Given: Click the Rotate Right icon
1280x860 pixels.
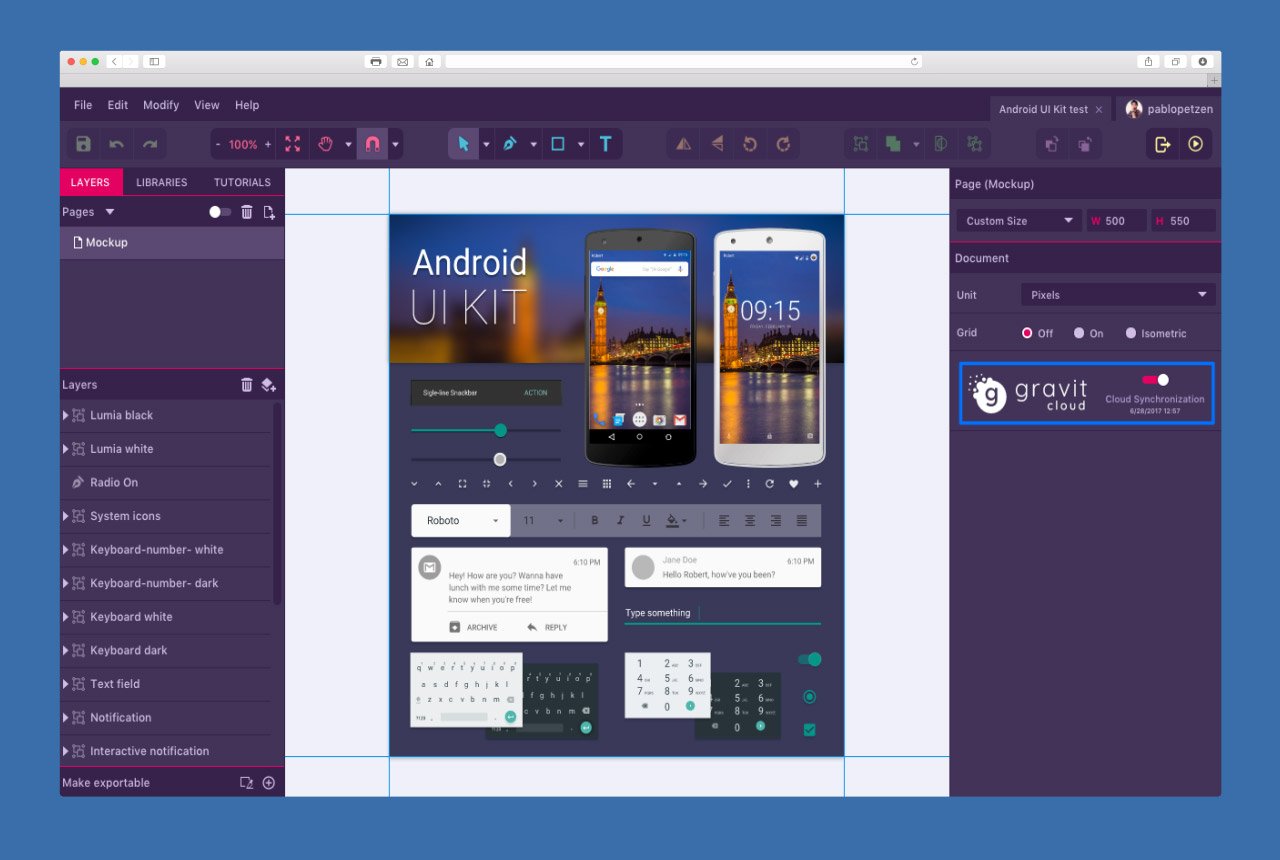Looking at the screenshot, I should 783,143.
